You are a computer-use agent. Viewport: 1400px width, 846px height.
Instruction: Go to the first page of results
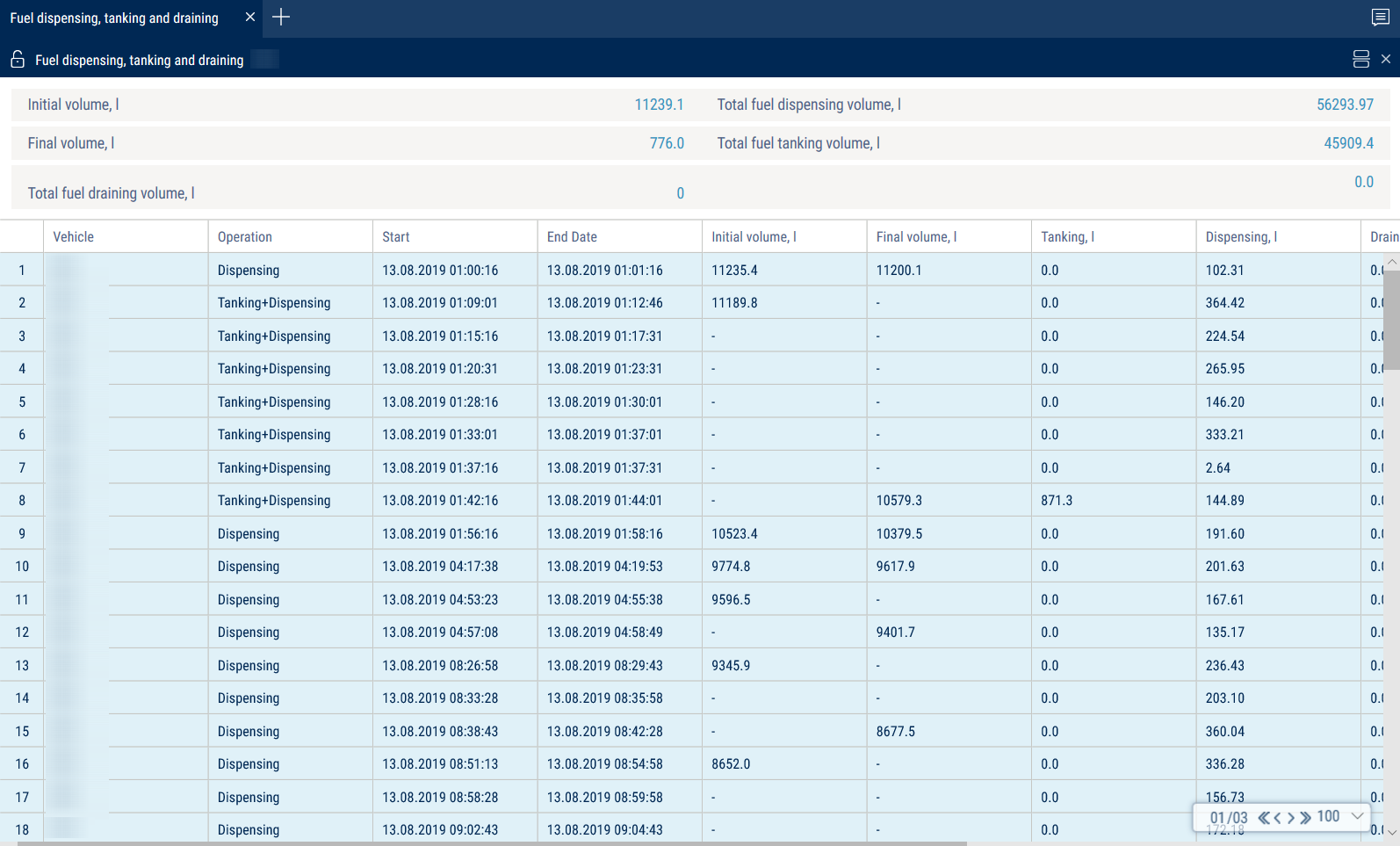pyautogui.click(x=1264, y=817)
